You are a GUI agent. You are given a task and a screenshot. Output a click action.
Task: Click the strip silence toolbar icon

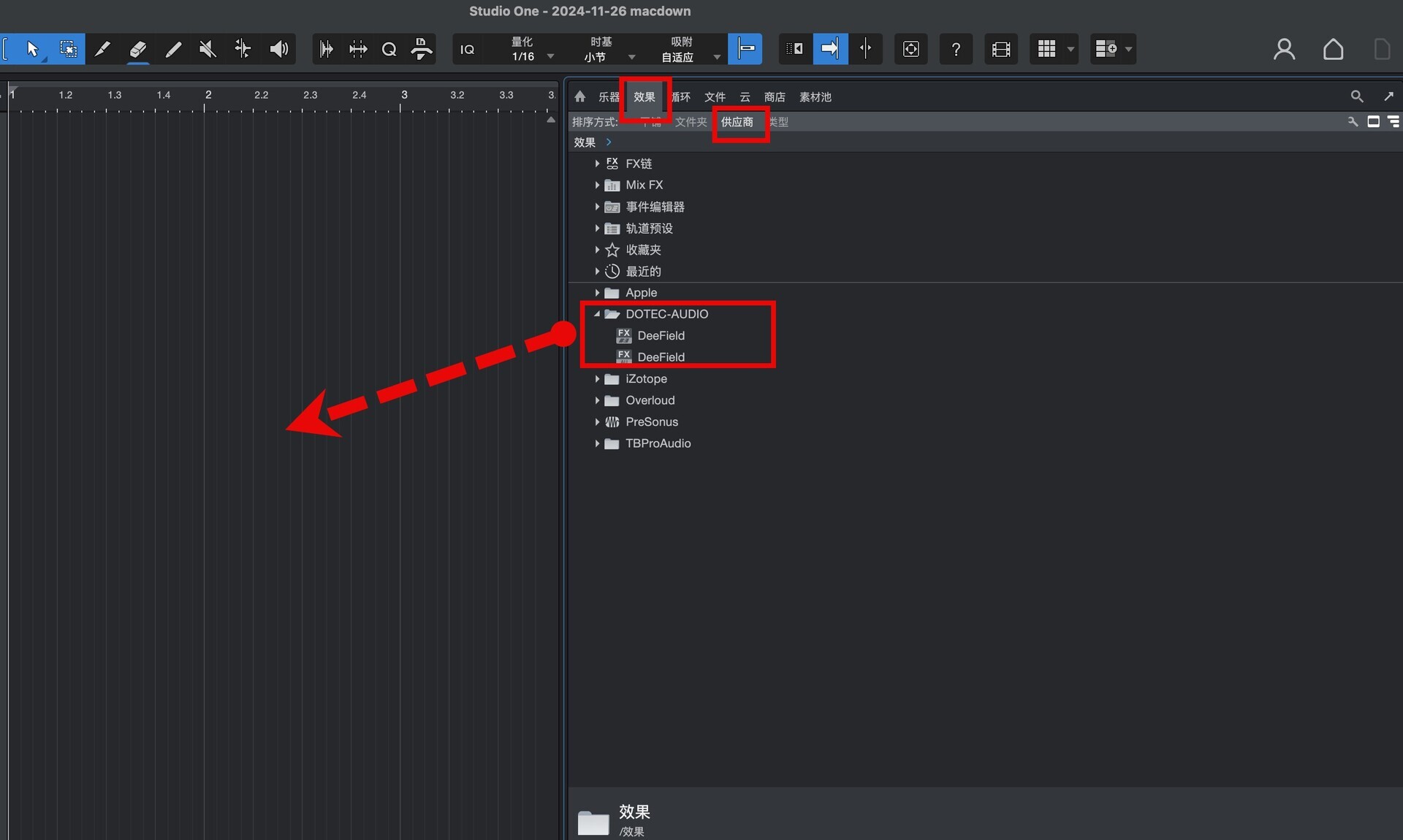click(327, 49)
